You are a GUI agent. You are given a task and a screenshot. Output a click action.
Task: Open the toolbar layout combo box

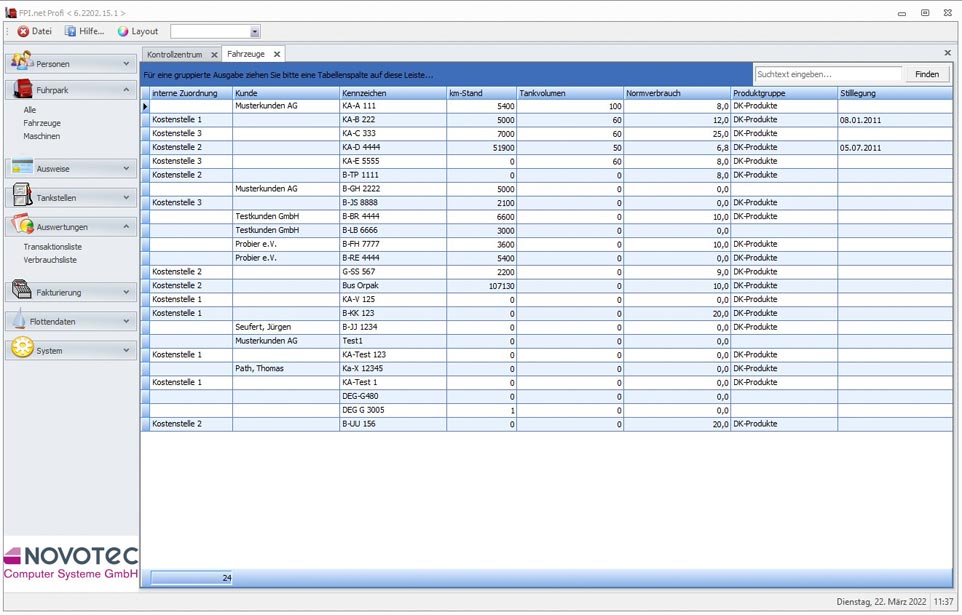[255, 32]
